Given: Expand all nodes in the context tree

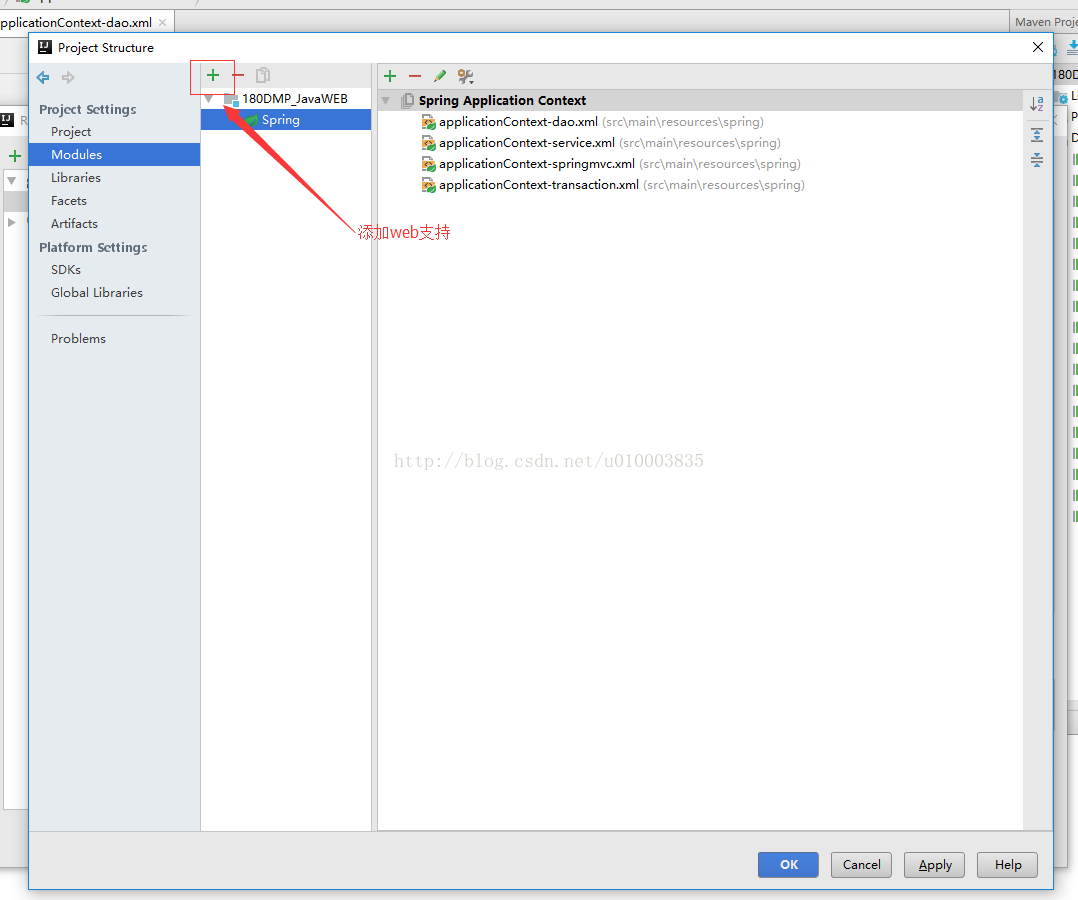Looking at the screenshot, I should (x=1037, y=135).
